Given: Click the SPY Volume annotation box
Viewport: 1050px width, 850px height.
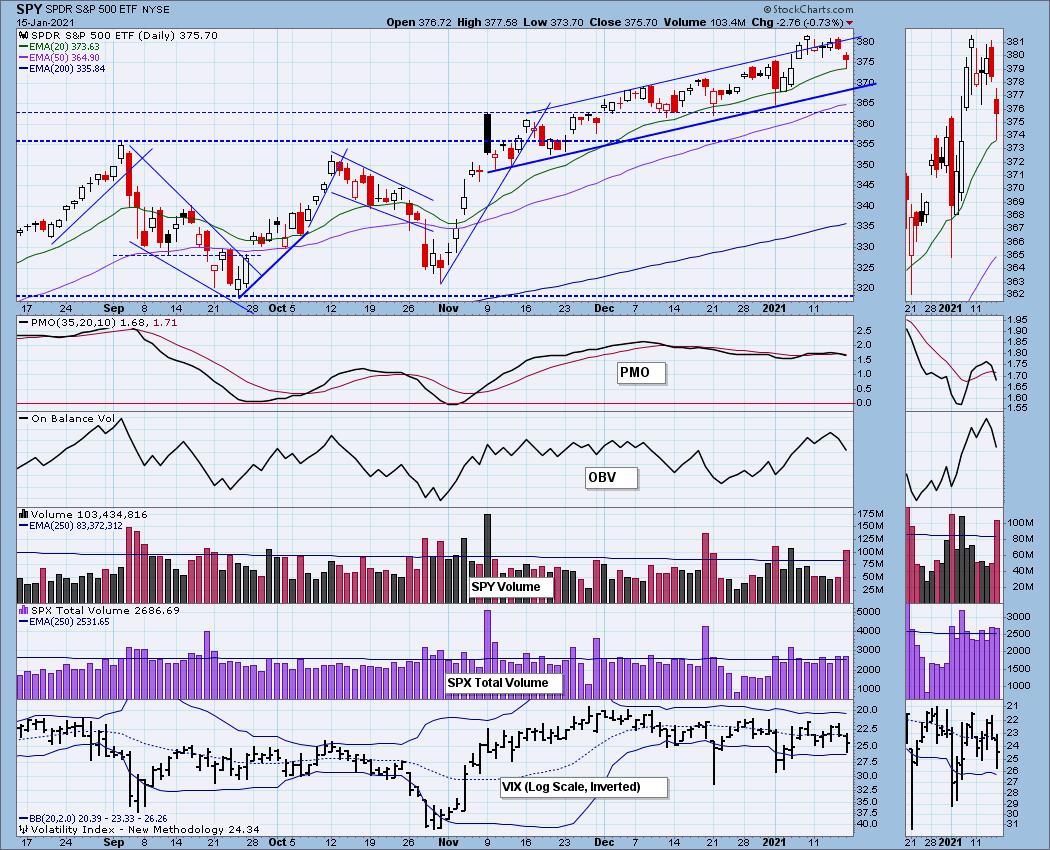Looking at the screenshot, I should [511, 587].
